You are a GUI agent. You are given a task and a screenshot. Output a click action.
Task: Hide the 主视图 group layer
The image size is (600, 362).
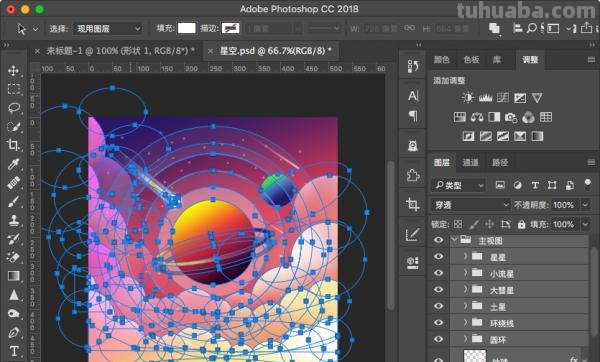point(439,240)
